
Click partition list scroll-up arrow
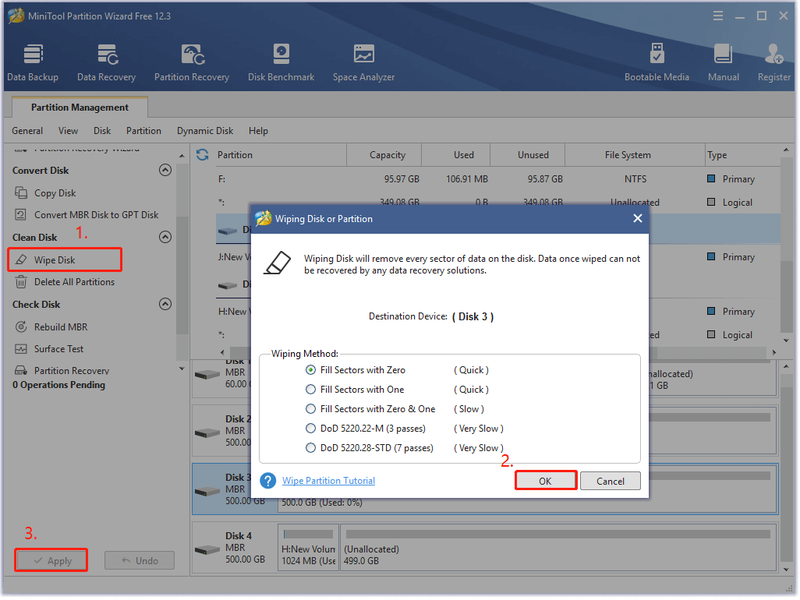tap(786, 150)
